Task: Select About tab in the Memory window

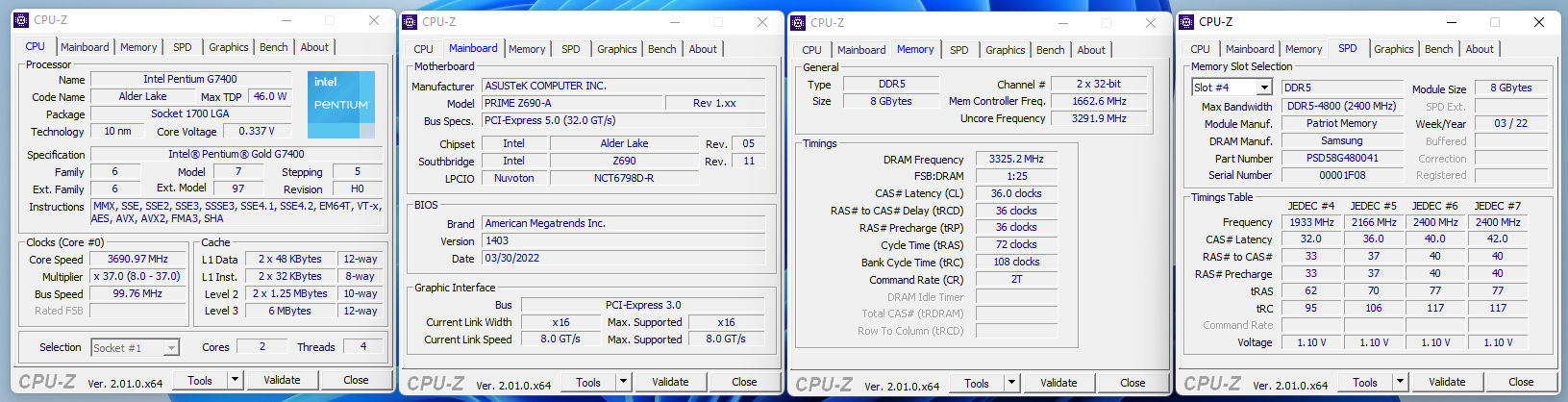Action: point(1091,50)
